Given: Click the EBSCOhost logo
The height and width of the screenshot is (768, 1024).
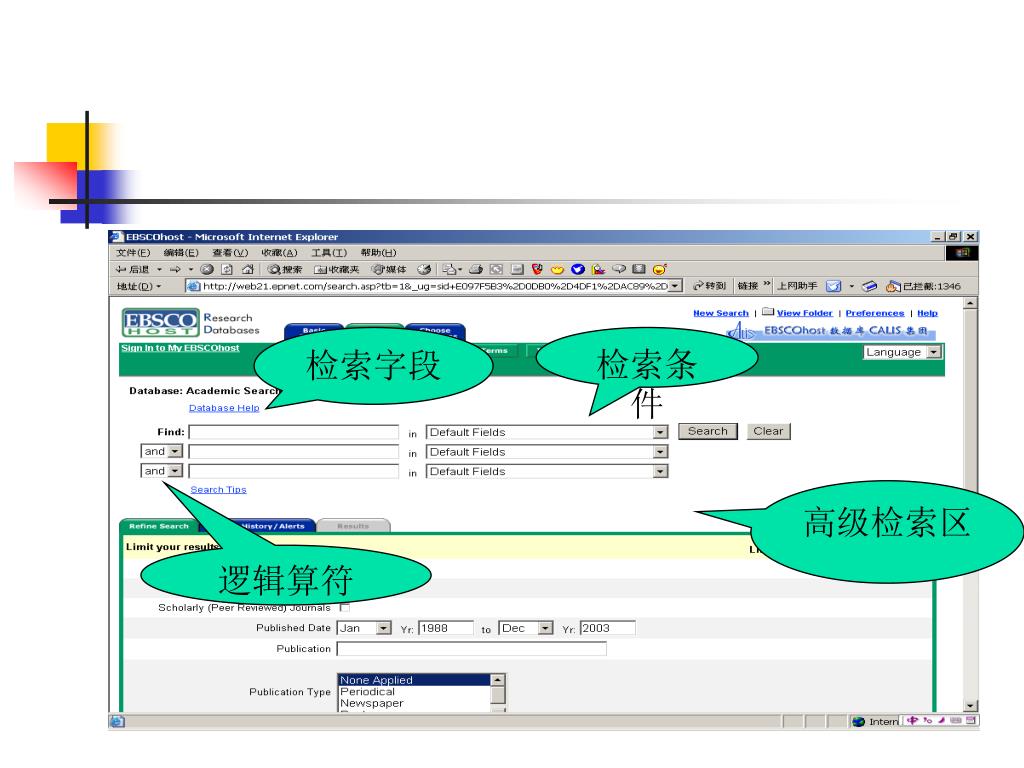Looking at the screenshot, I should point(161,323).
